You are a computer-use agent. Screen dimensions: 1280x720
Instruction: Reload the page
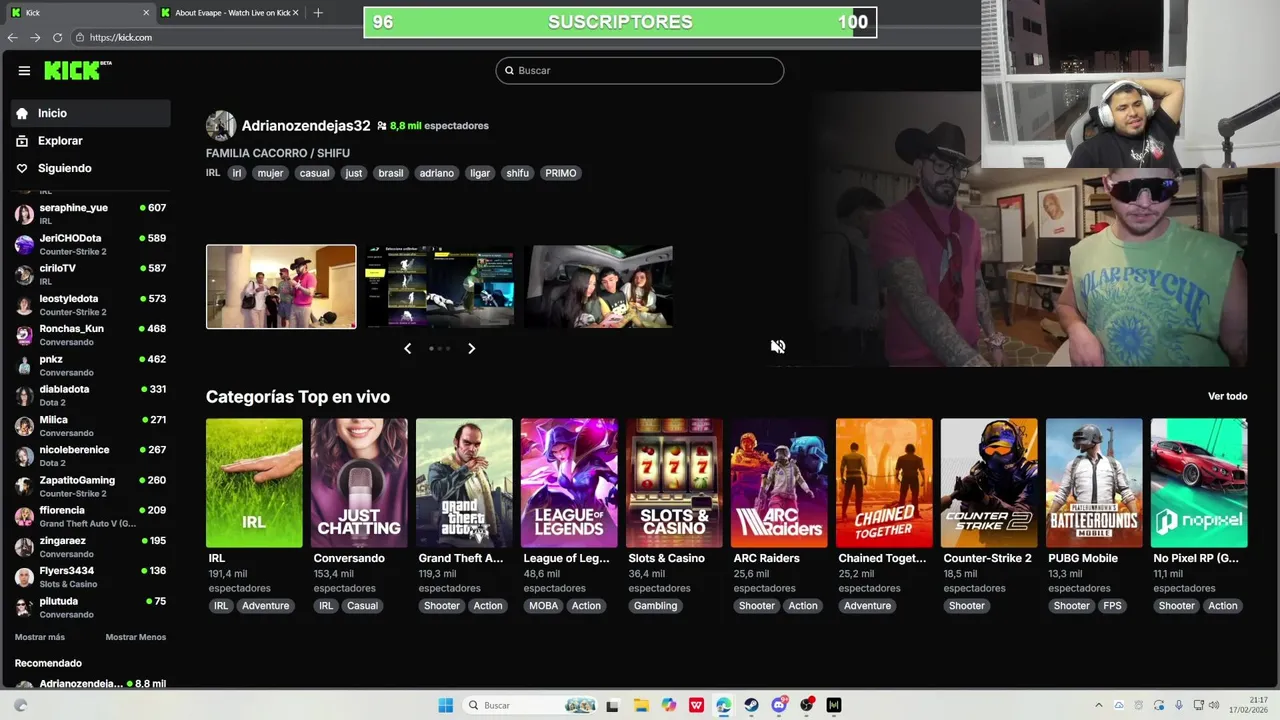(57, 37)
